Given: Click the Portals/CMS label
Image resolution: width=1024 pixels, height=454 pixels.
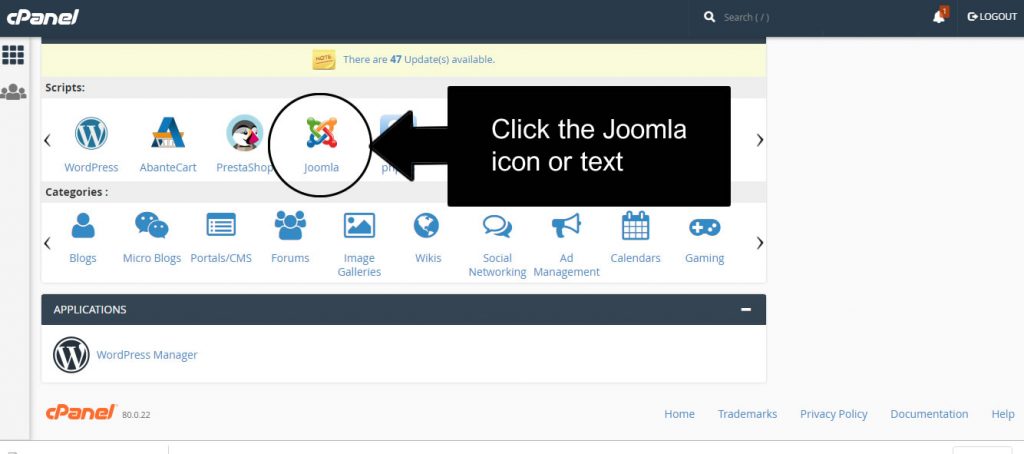Looking at the screenshot, I should coord(221,258).
